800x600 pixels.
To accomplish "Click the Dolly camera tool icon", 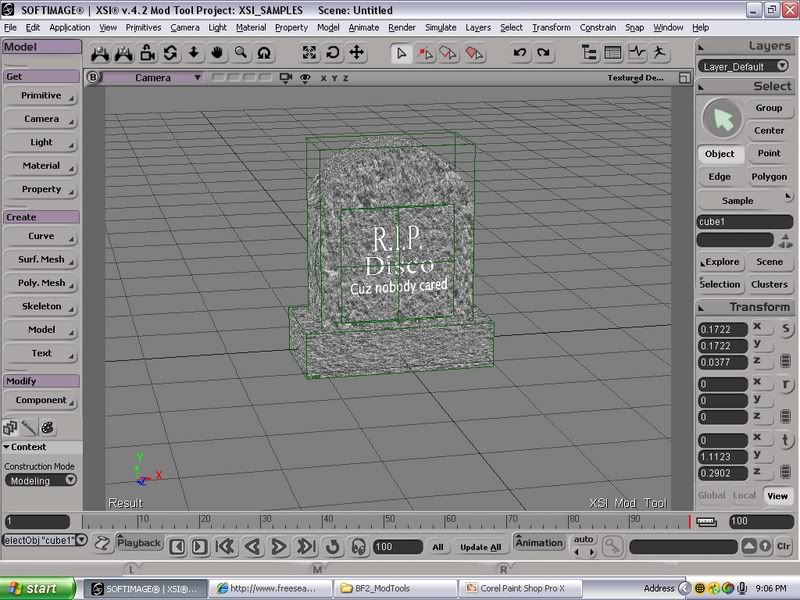I will (194, 53).
